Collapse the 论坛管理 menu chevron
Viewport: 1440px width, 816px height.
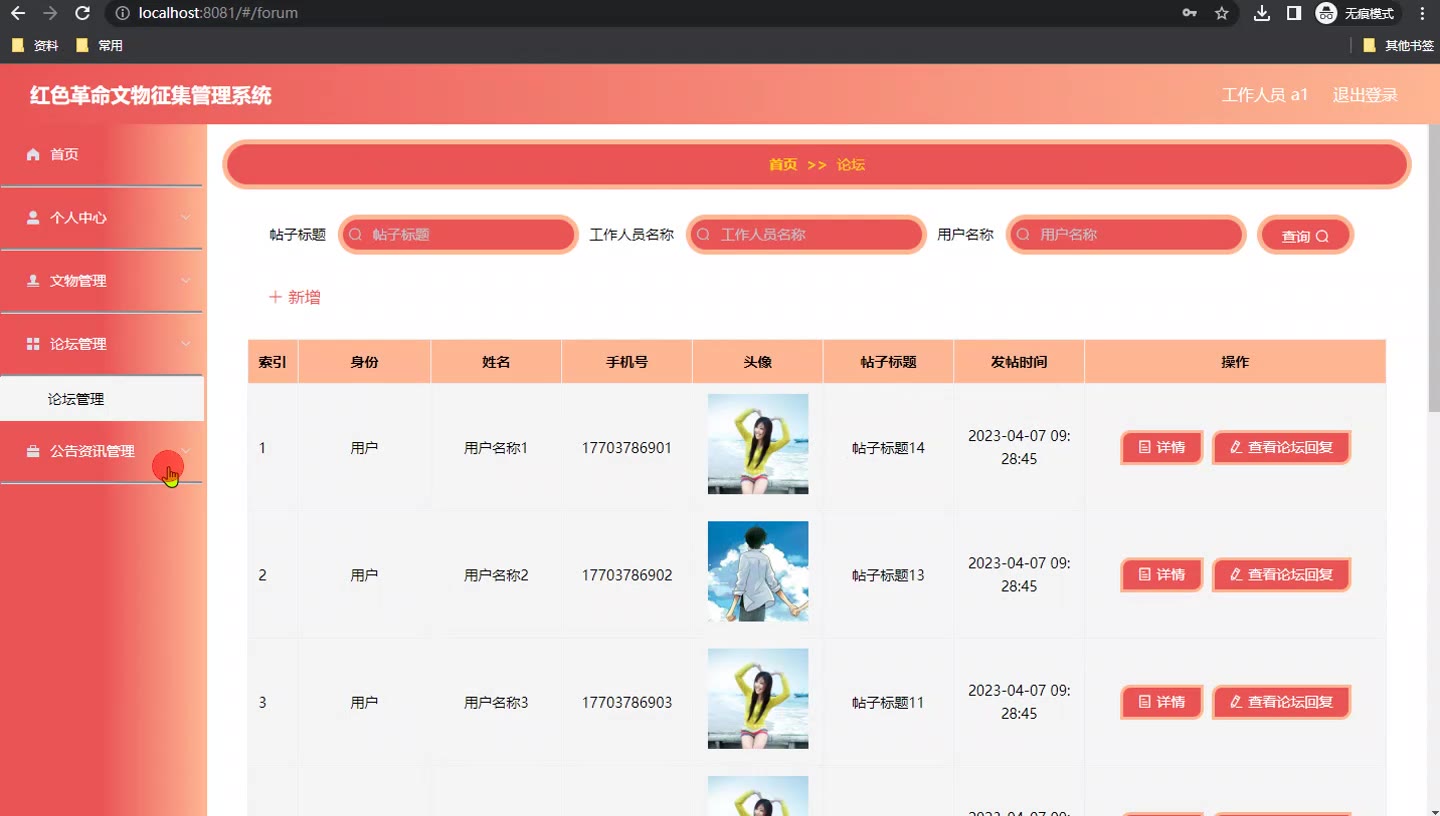pyautogui.click(x=185, y=343)
